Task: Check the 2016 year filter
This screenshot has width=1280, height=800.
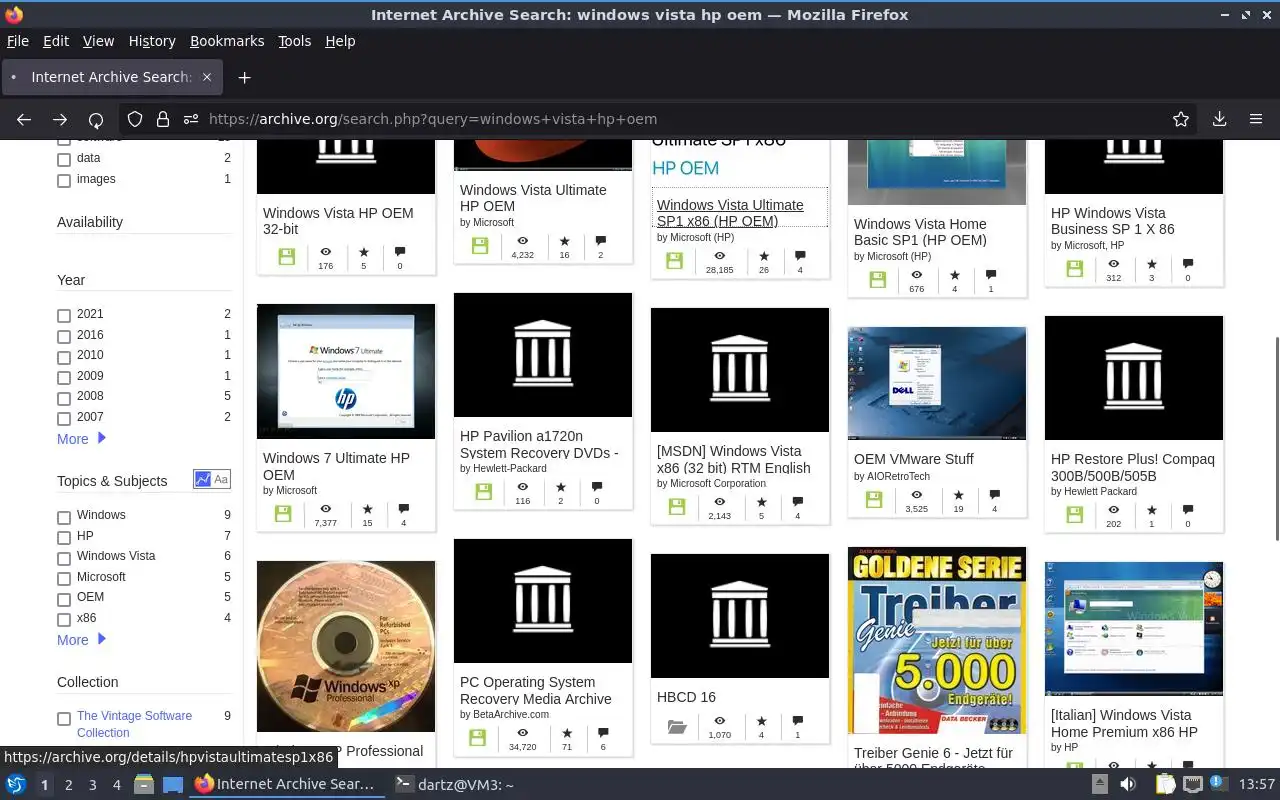Action: [64, 337]
